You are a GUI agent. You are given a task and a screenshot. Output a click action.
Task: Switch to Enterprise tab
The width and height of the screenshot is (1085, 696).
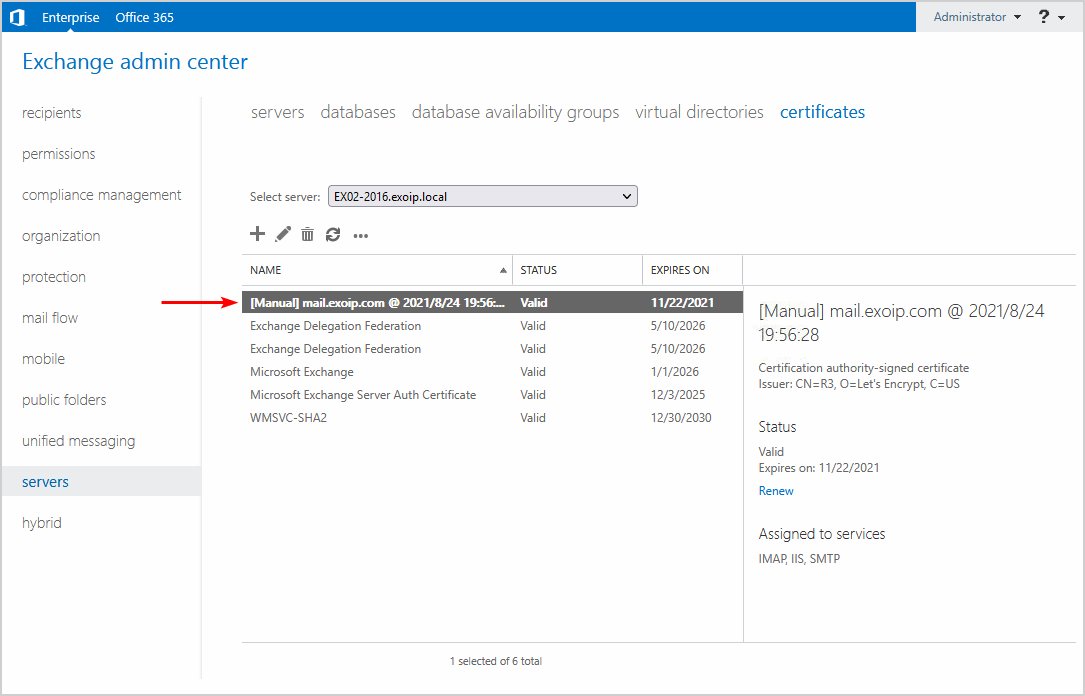pos(71,17)
